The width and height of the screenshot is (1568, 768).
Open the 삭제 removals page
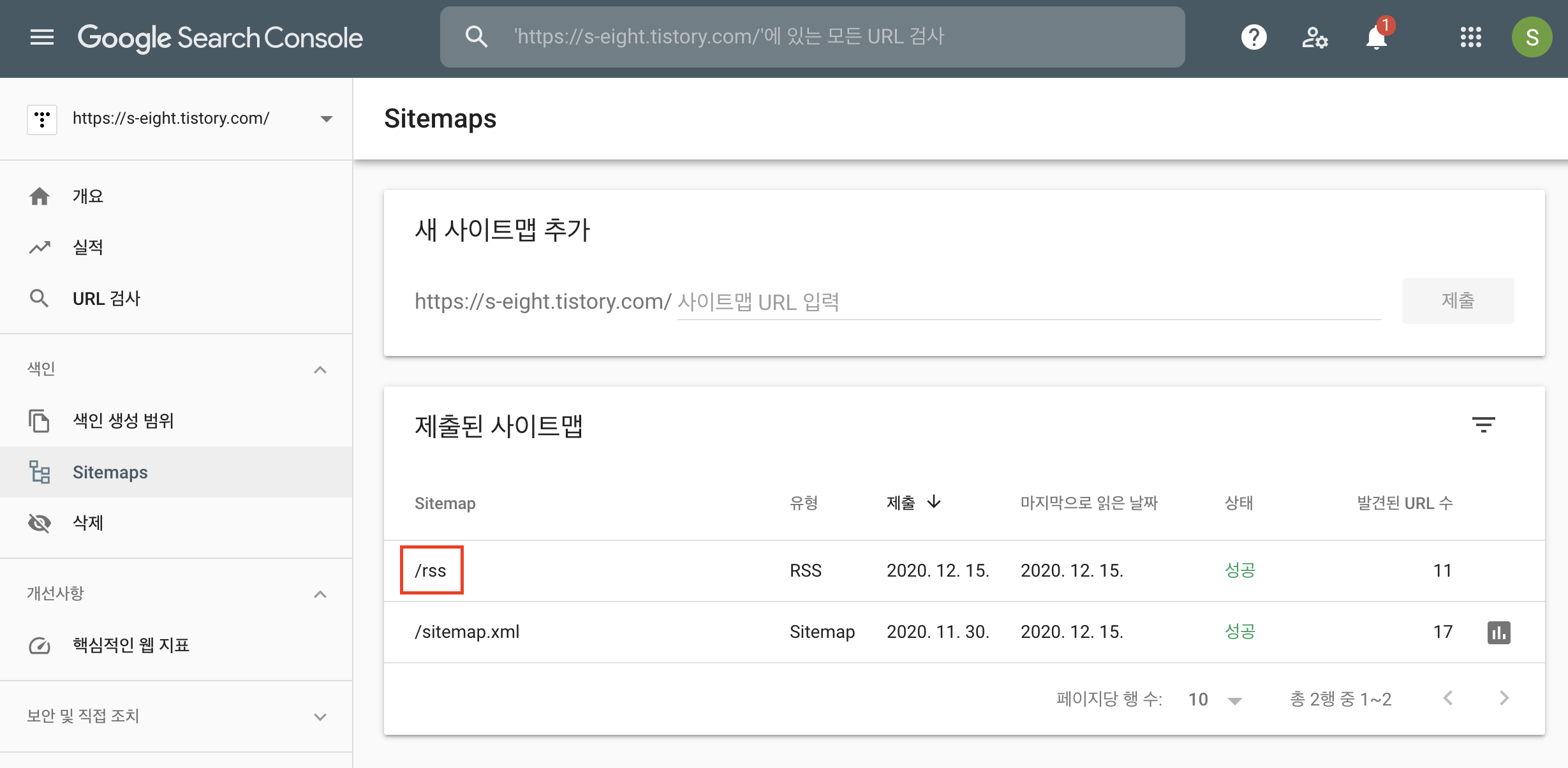(88, 522)
